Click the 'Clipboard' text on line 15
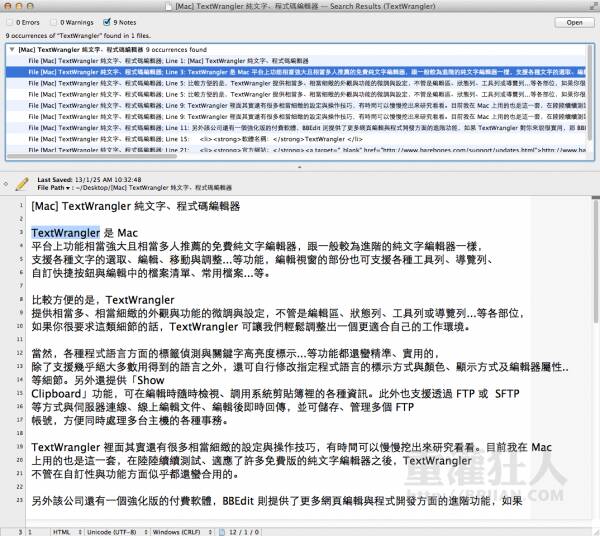 [56, 394]
